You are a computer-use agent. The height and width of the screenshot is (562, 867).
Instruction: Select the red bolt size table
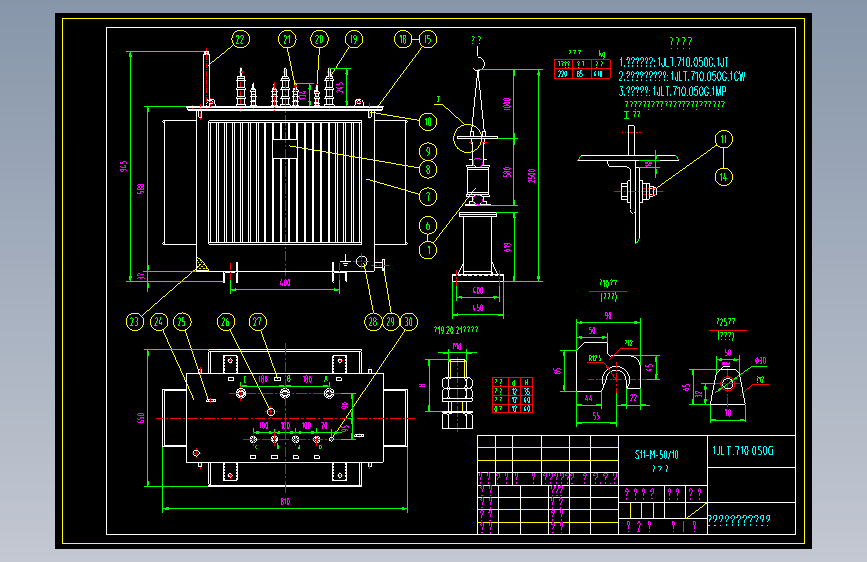[512, 395]
